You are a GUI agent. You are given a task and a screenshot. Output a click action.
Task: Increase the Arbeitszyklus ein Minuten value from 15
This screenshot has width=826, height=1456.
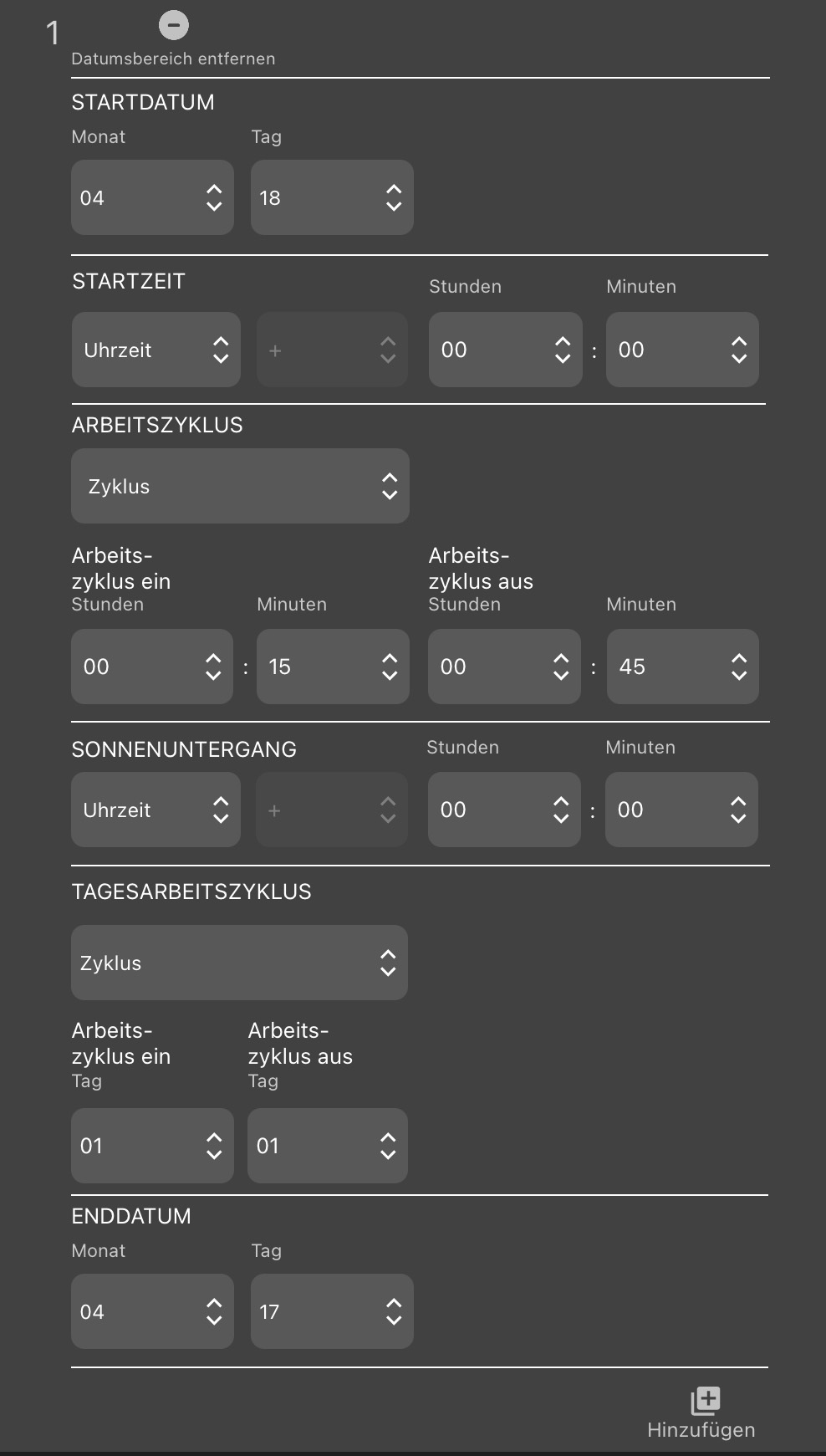pos(390,658)
